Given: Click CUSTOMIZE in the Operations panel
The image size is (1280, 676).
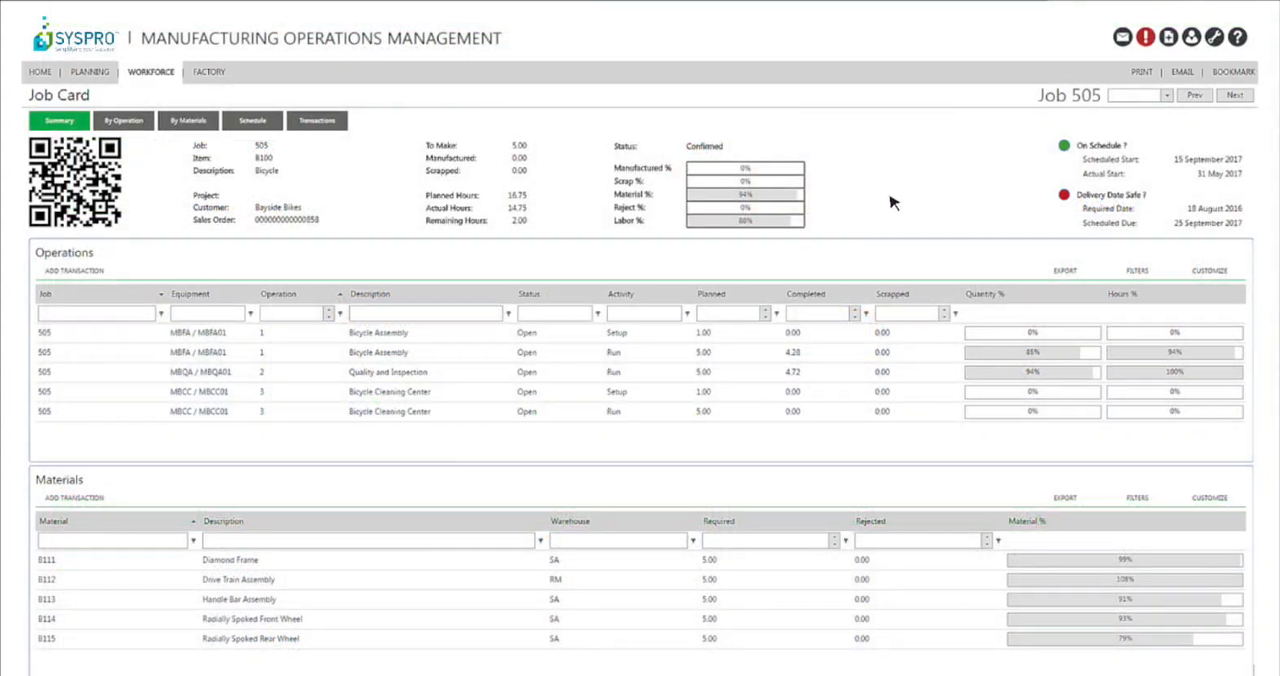Looking at the screenshot, I should click(1209, 271).
